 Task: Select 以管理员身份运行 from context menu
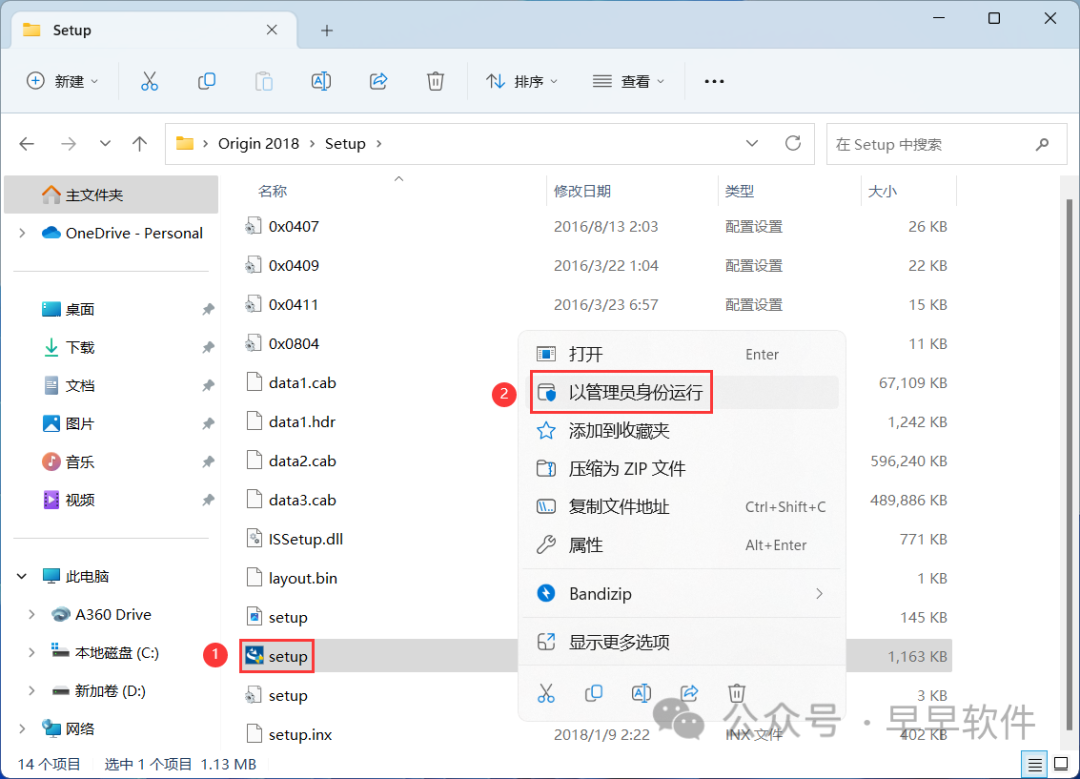(x=635, y=393)
